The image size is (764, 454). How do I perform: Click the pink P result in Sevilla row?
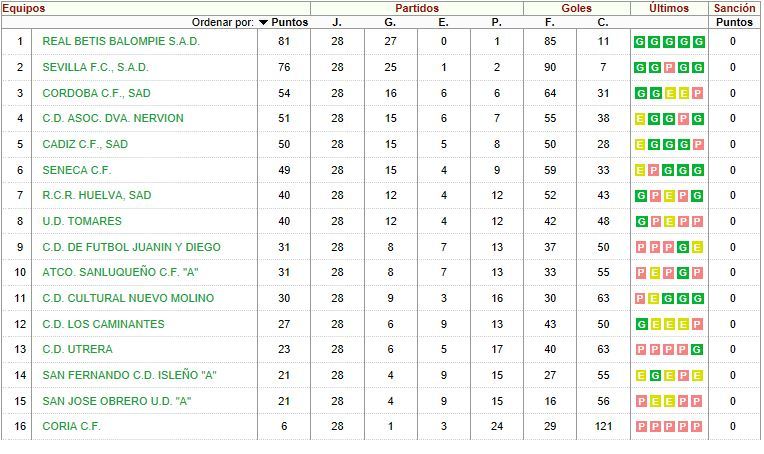(x=669, y=67)
